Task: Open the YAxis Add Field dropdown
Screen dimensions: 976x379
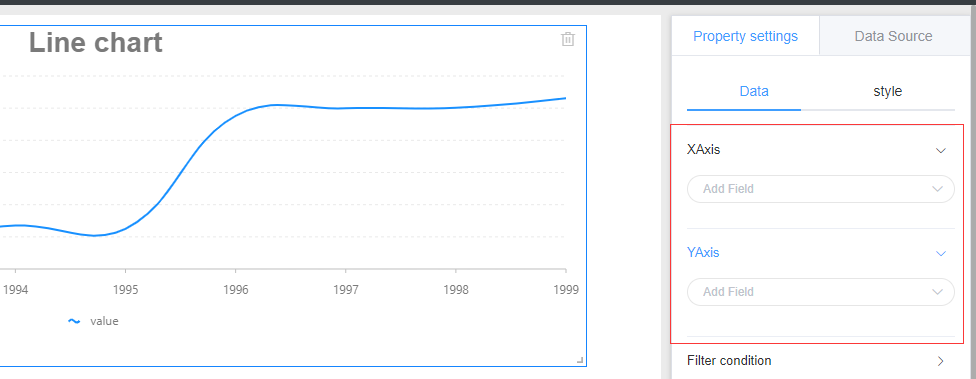Action: [x=820, y=292]
